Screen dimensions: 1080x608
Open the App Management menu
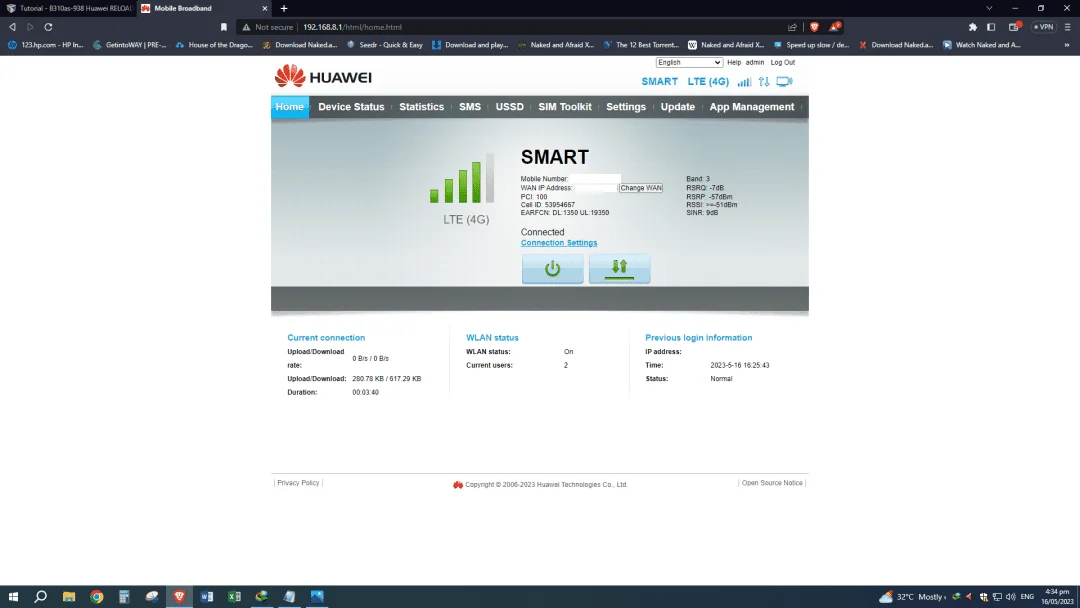751,107
